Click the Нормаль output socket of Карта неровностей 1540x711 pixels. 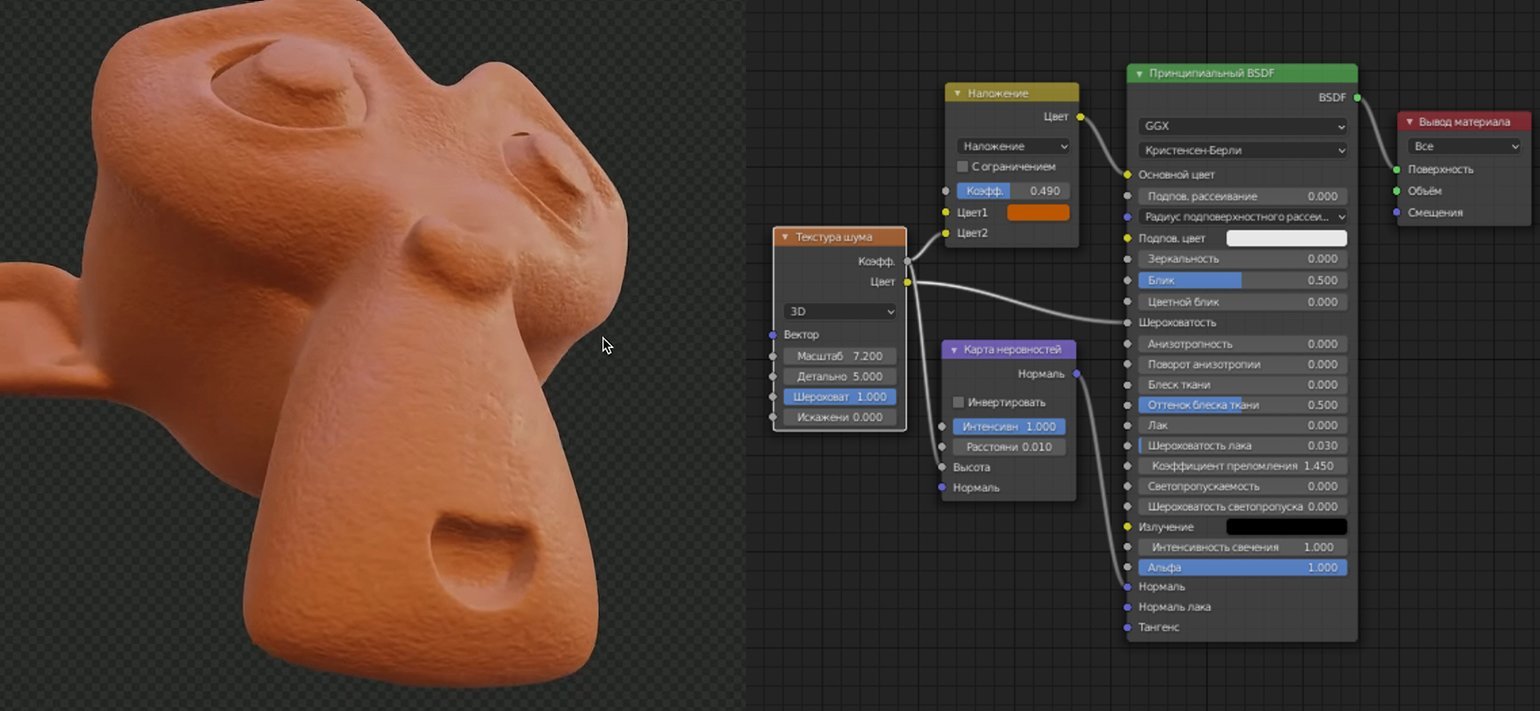pos(1076,374)
